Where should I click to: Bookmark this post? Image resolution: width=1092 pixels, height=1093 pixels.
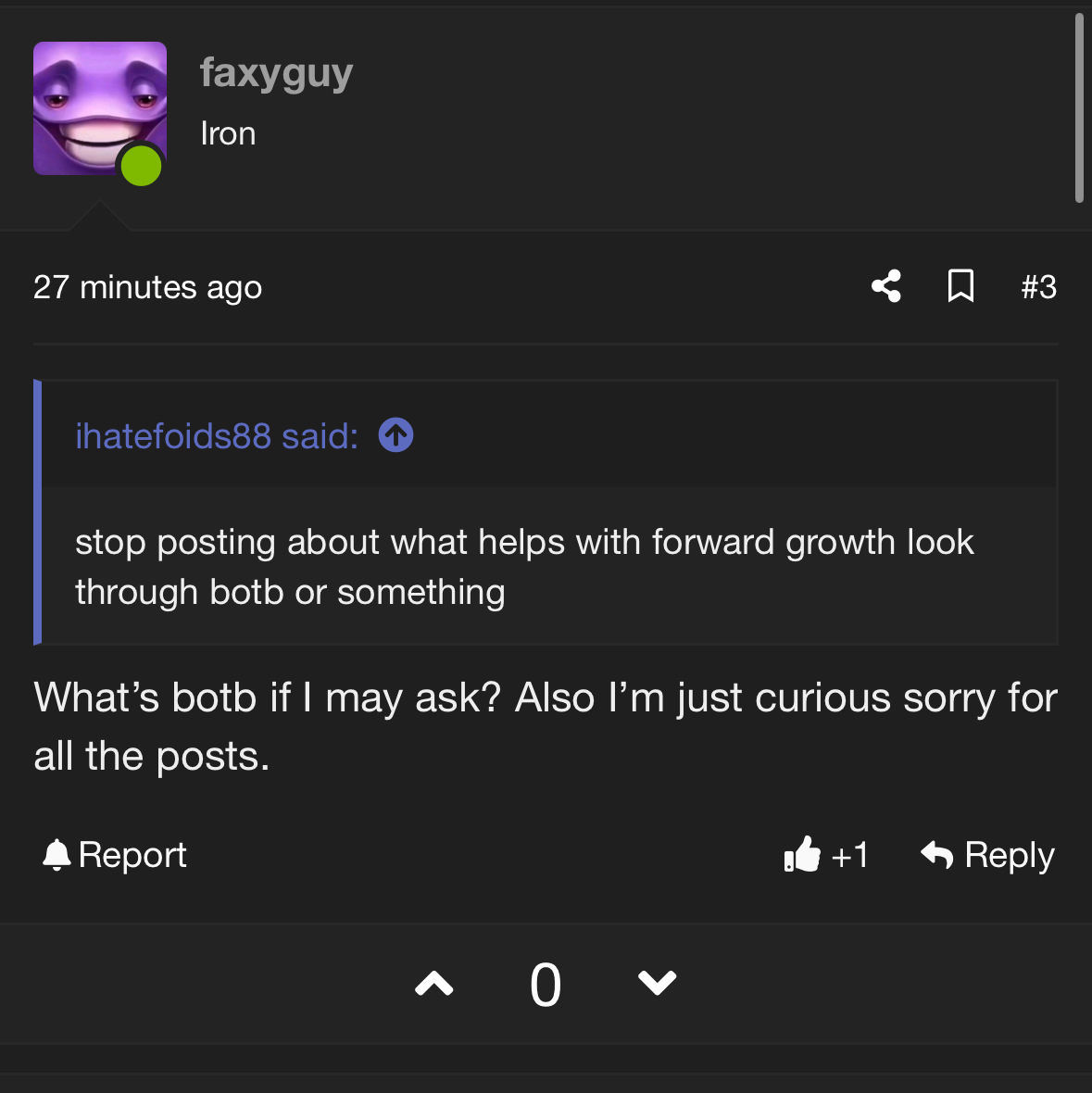(960, 286)
